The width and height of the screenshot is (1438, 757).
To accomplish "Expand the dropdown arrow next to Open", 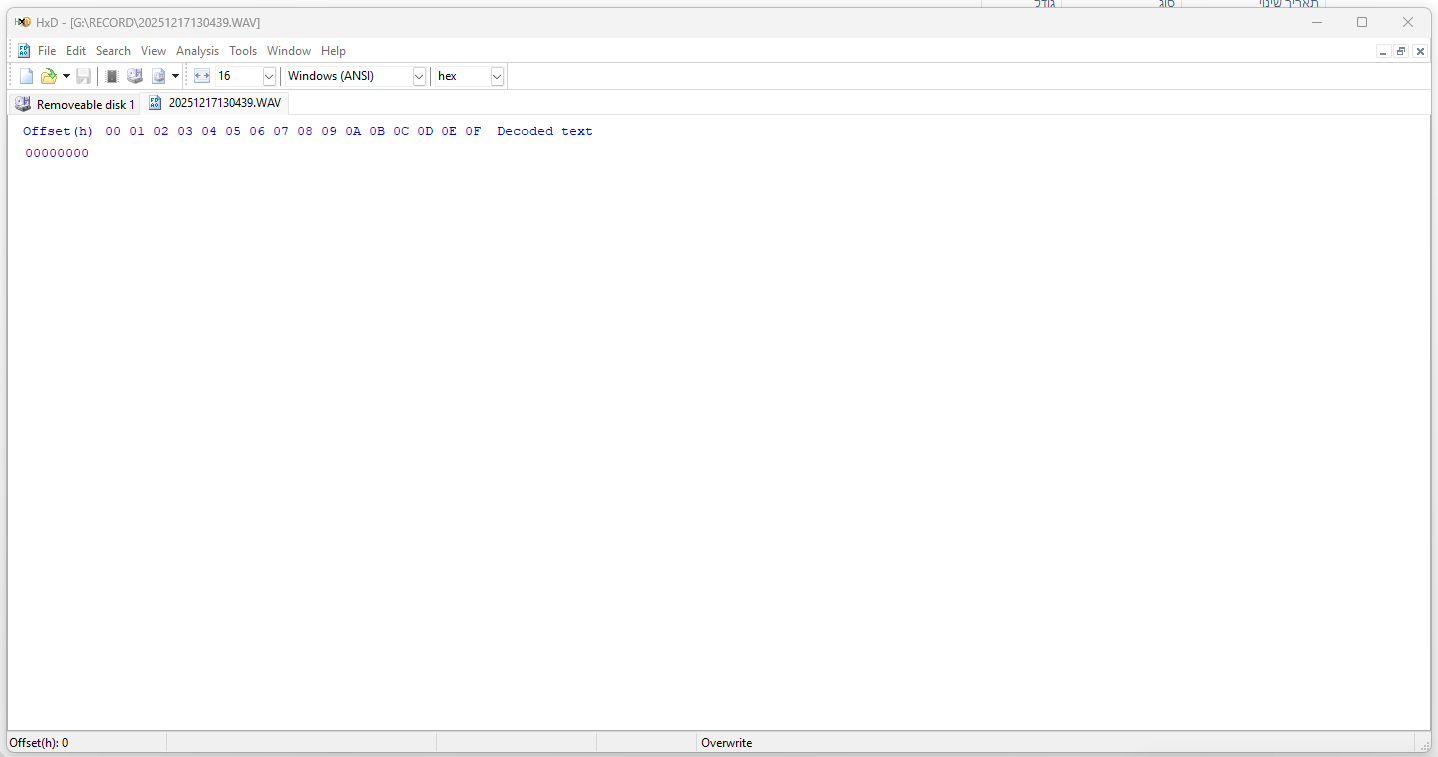I will pos(67,75).
